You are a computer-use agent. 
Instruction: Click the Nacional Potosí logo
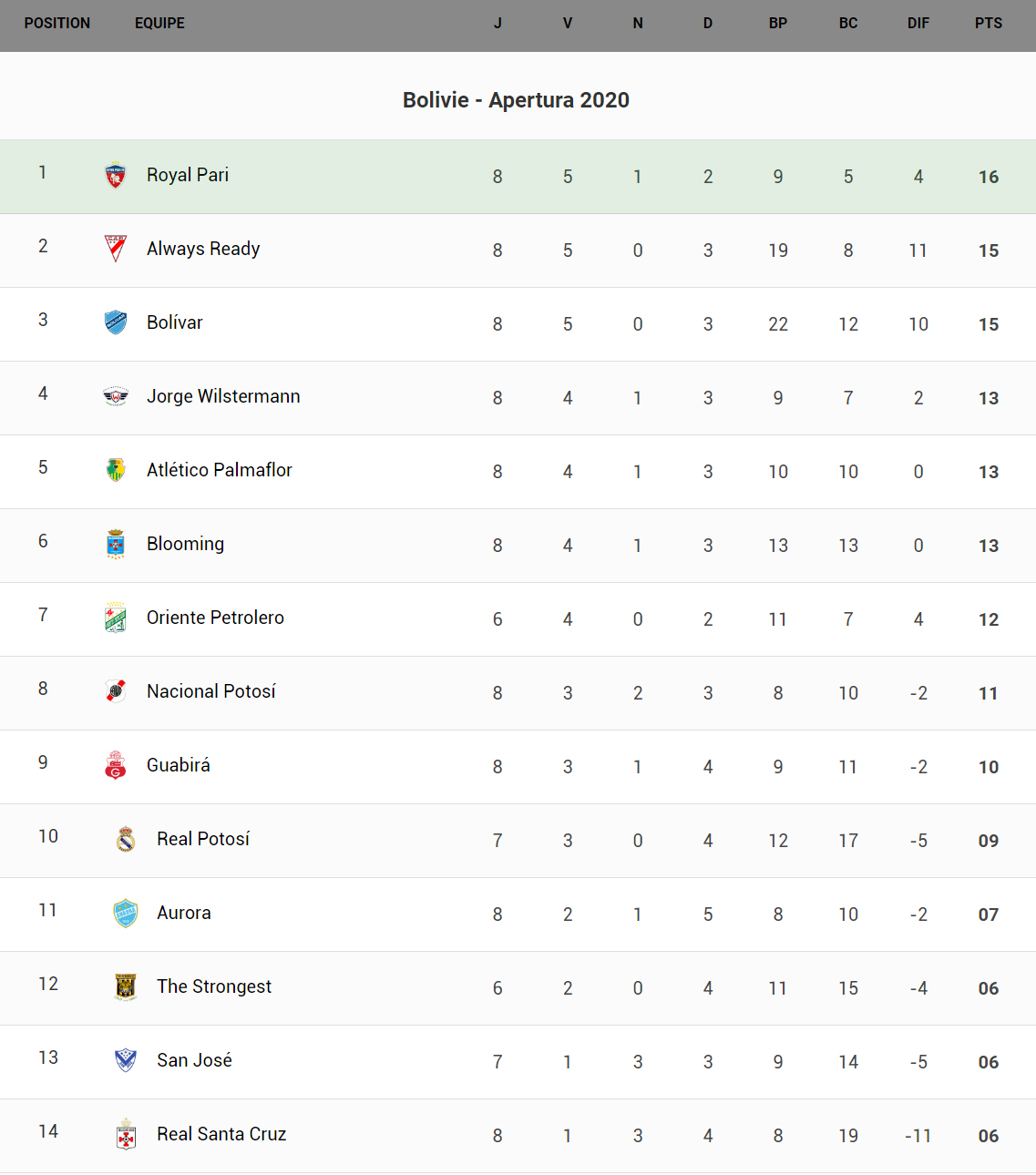tap(116, 691)
